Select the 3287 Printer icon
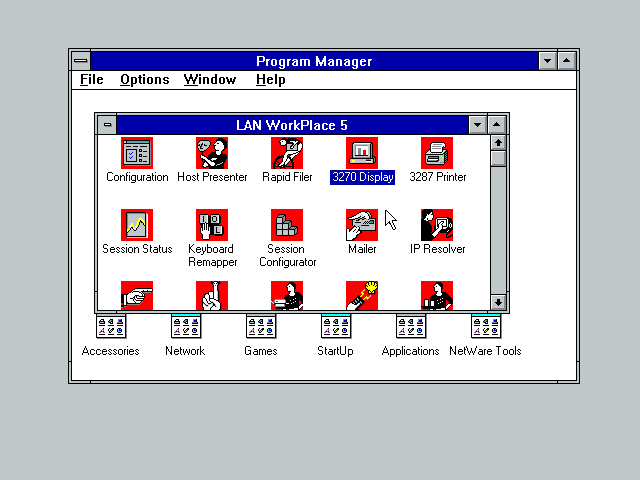This screenshot has height=480, width=640. [x=437, y=153]
